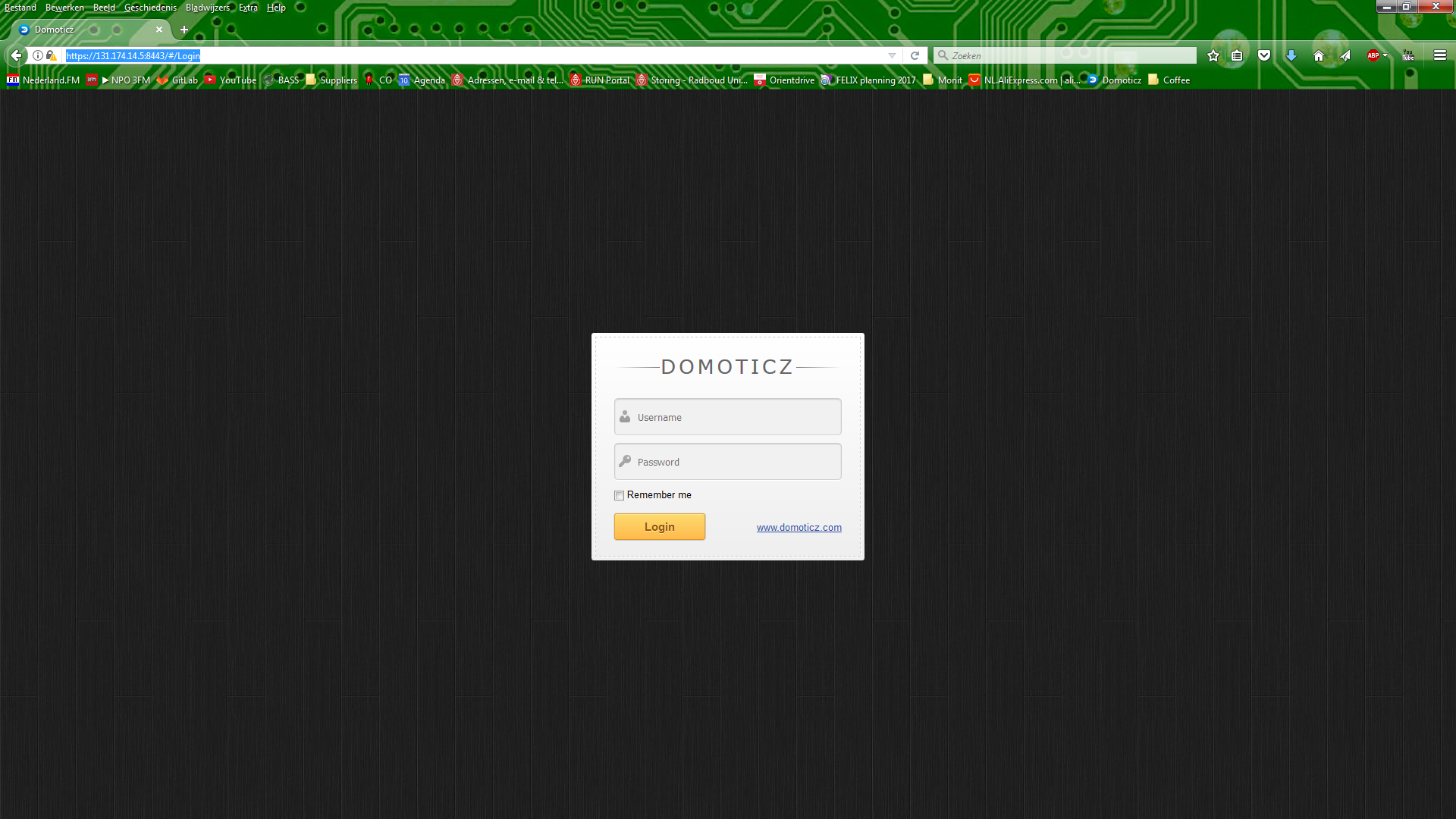1456x819 pixels.
Task: Click the YouTube toolbar icon
Action: (1408, 55)
